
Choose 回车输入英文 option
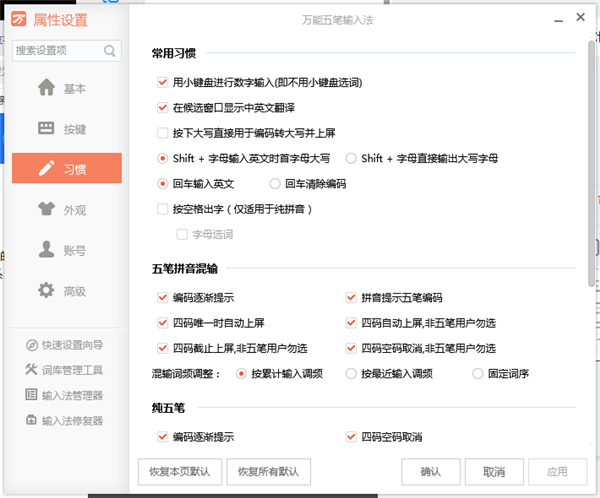pyautogui.click(x=163, y=184)
